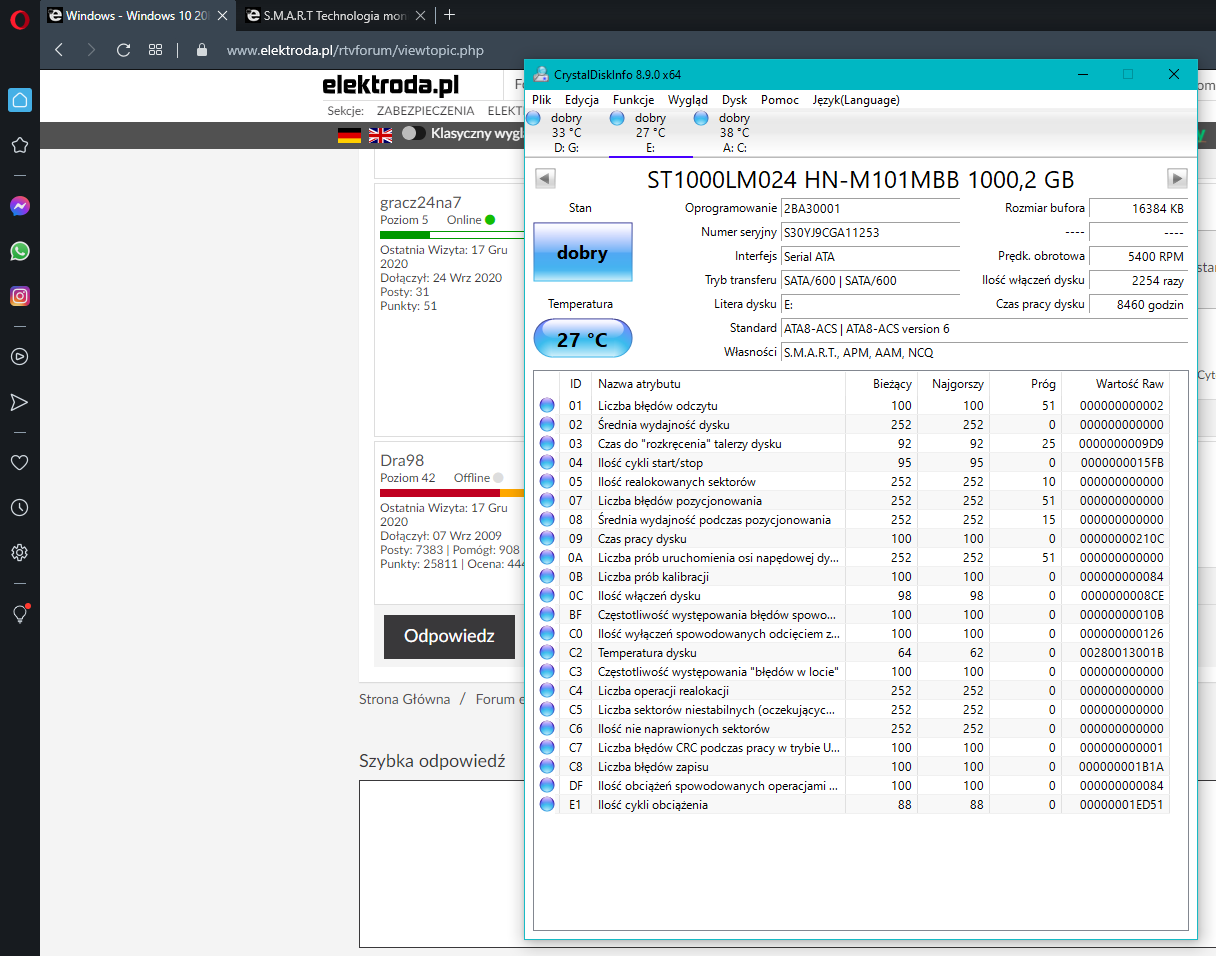
Task: Select Temperatura dysku attribute row
Action: pyautogui.click(x=852, y=653)
